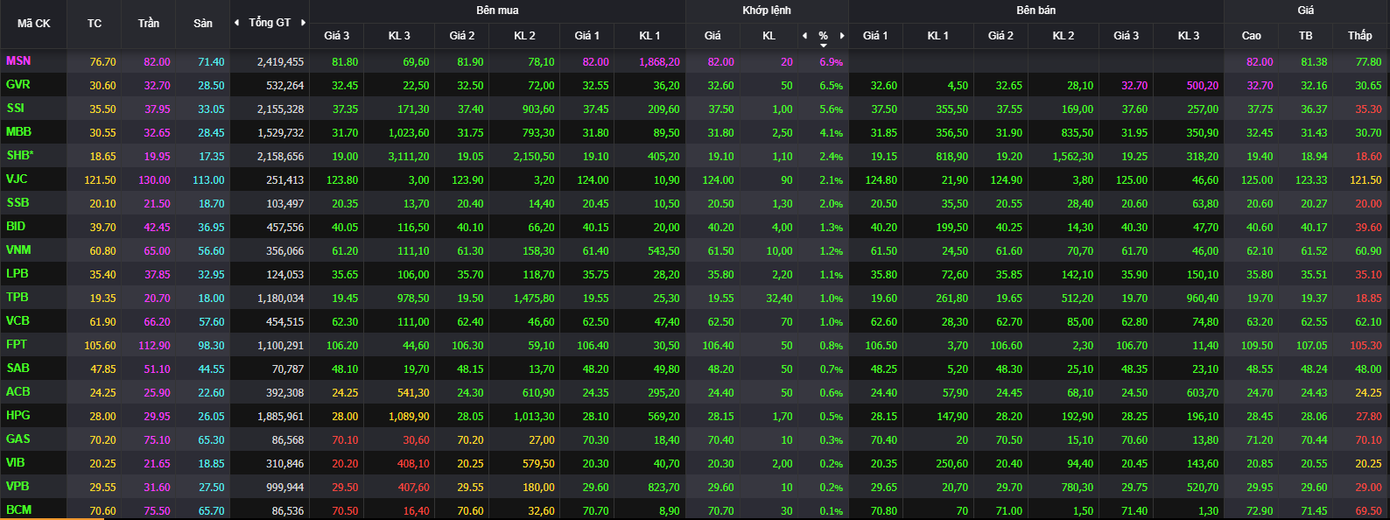
Task: Open the MSN stock symbol
Action: [19, 61]
